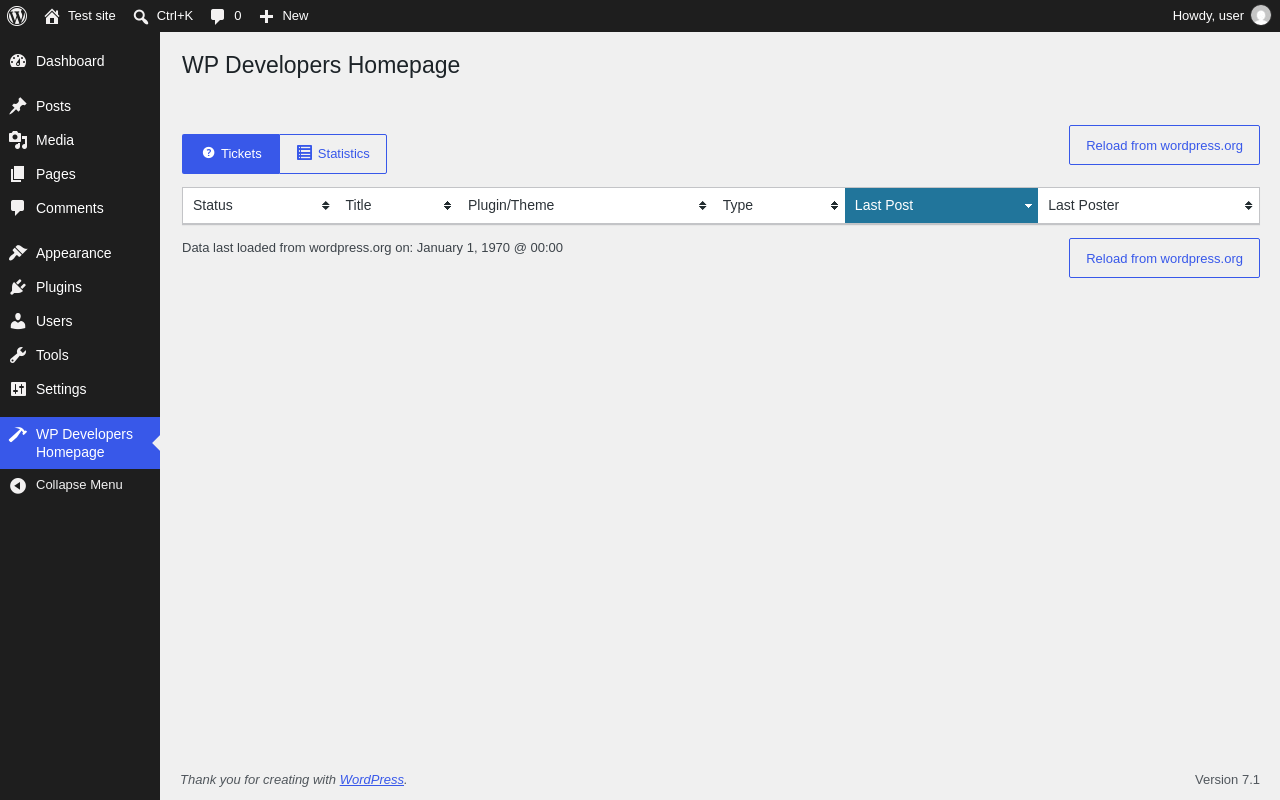Viewport: 1280px width, 800px height.
Task: Click the Settings sliders icon
Action: pyautogui.click(x=18, y=389)
